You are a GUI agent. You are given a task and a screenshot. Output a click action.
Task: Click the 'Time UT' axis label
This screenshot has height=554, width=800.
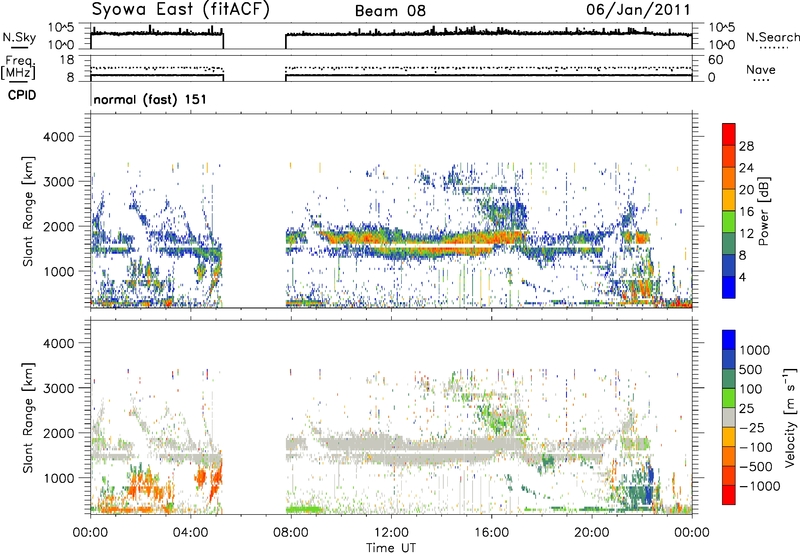(391, 548)
